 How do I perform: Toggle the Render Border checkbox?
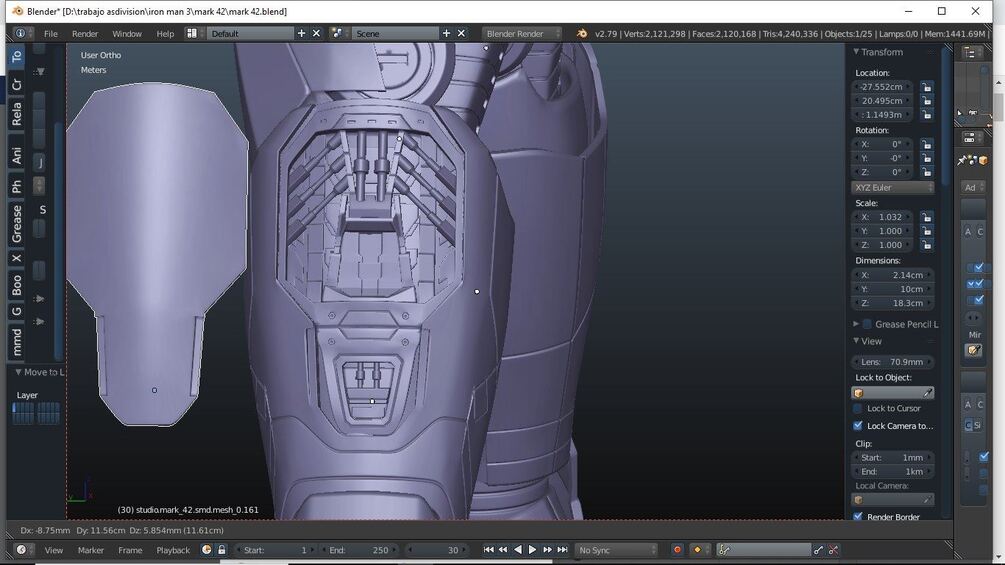[x=858, y=516]
